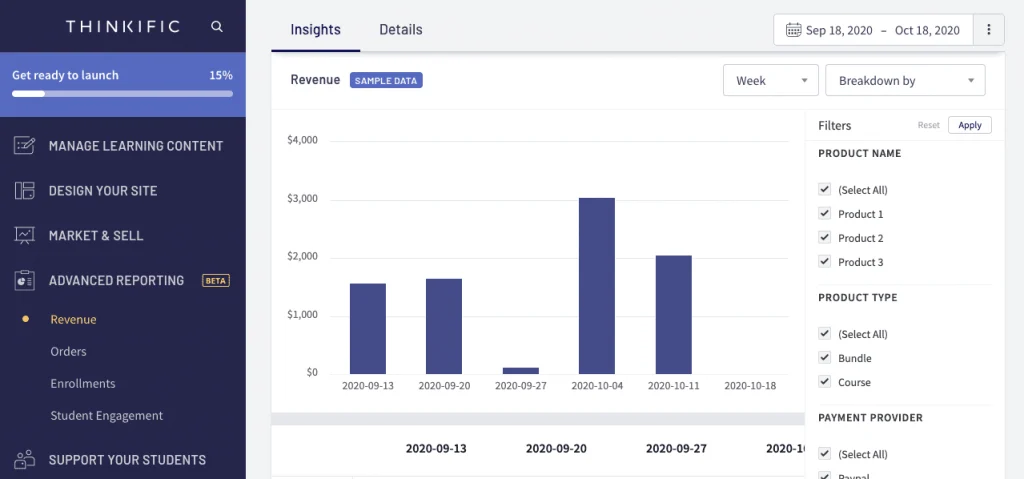Image resolution: width=1024 pixels, height=479 pixels.
Task: Click the Manage Learning Content icon
Action: (x=25, y=146)
